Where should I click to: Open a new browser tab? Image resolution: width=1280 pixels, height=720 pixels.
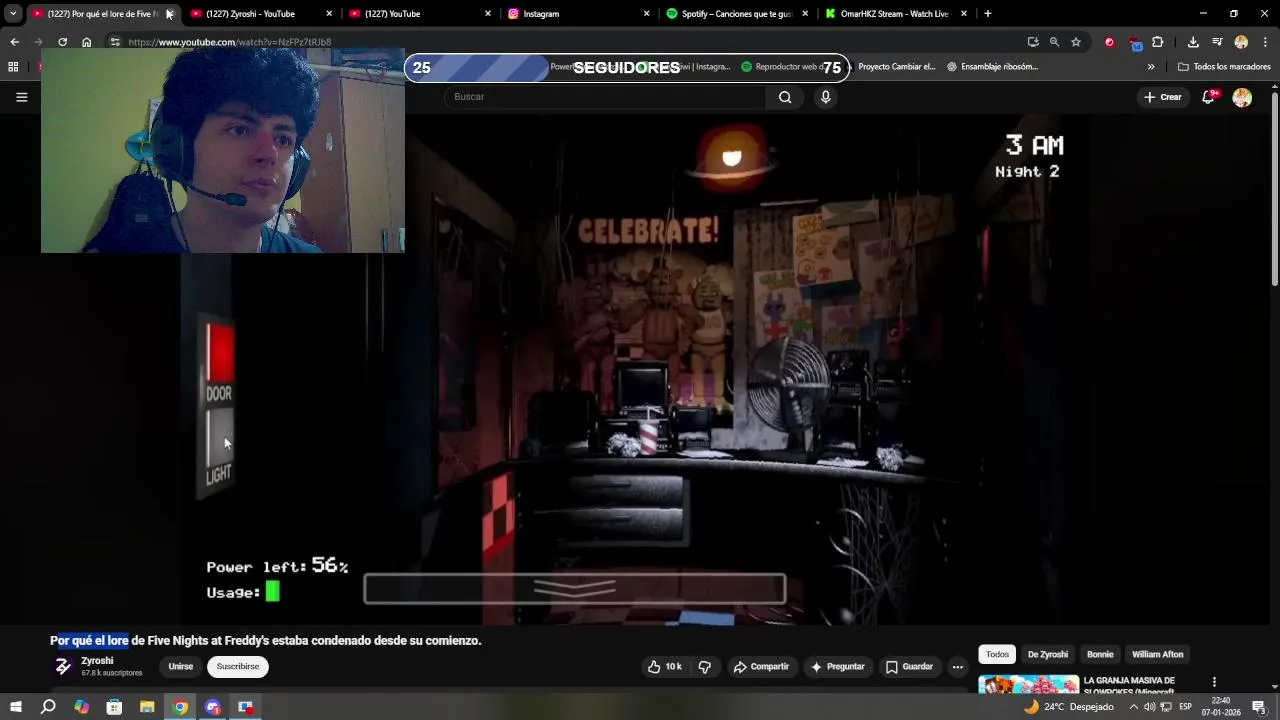(987, 14)
